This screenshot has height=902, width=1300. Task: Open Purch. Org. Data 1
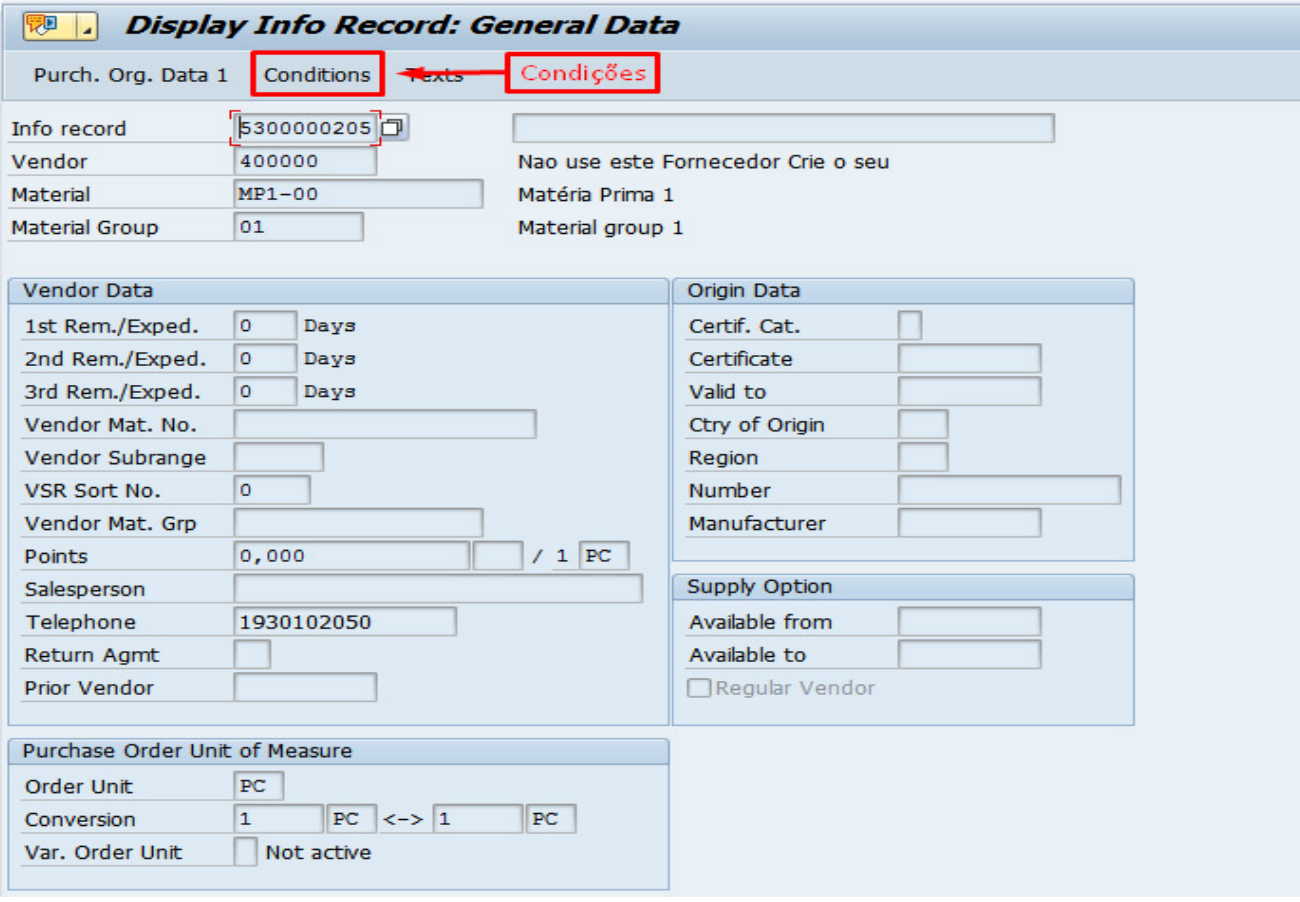click(x=131, y=75)
